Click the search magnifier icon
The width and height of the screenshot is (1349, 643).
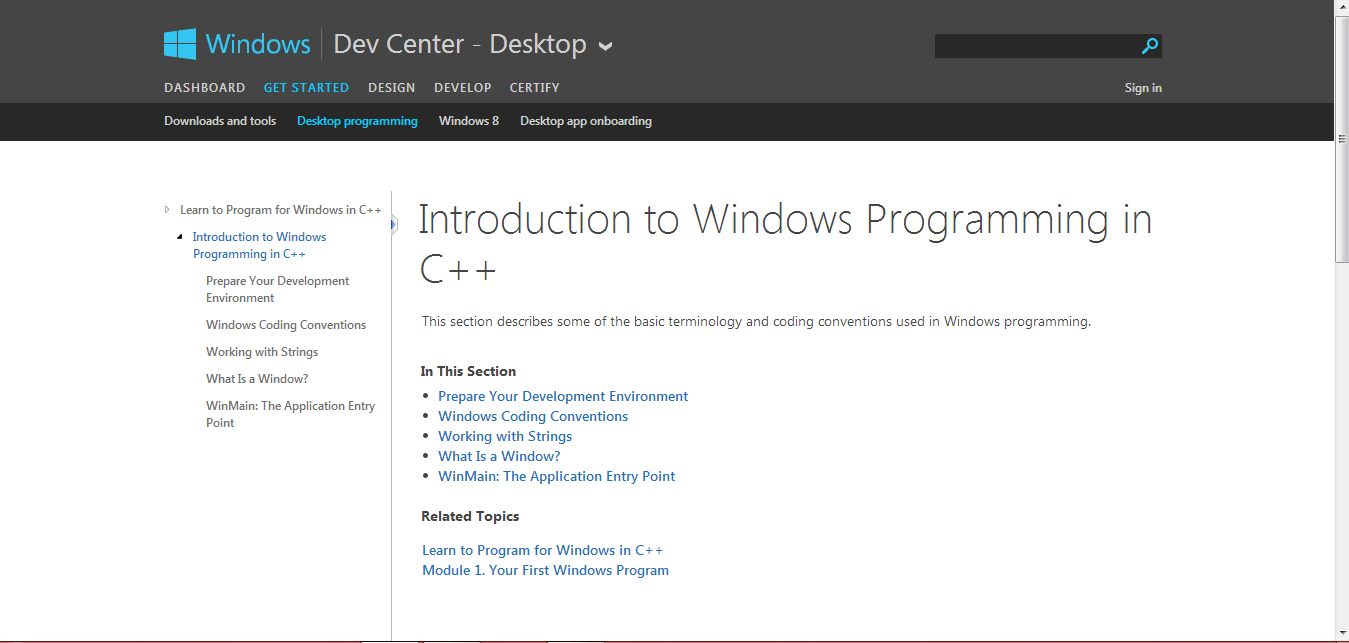[x=1150, y=45]
